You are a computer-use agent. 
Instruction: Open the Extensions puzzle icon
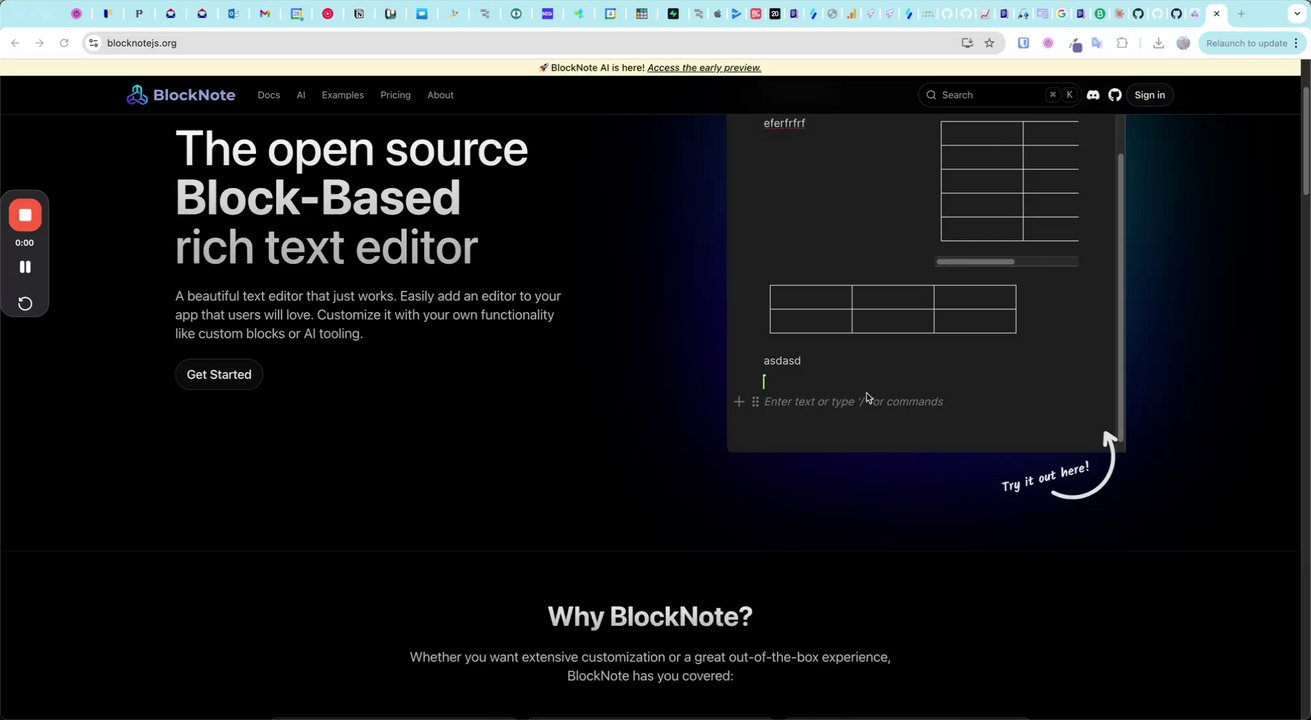click(1122, 43)
